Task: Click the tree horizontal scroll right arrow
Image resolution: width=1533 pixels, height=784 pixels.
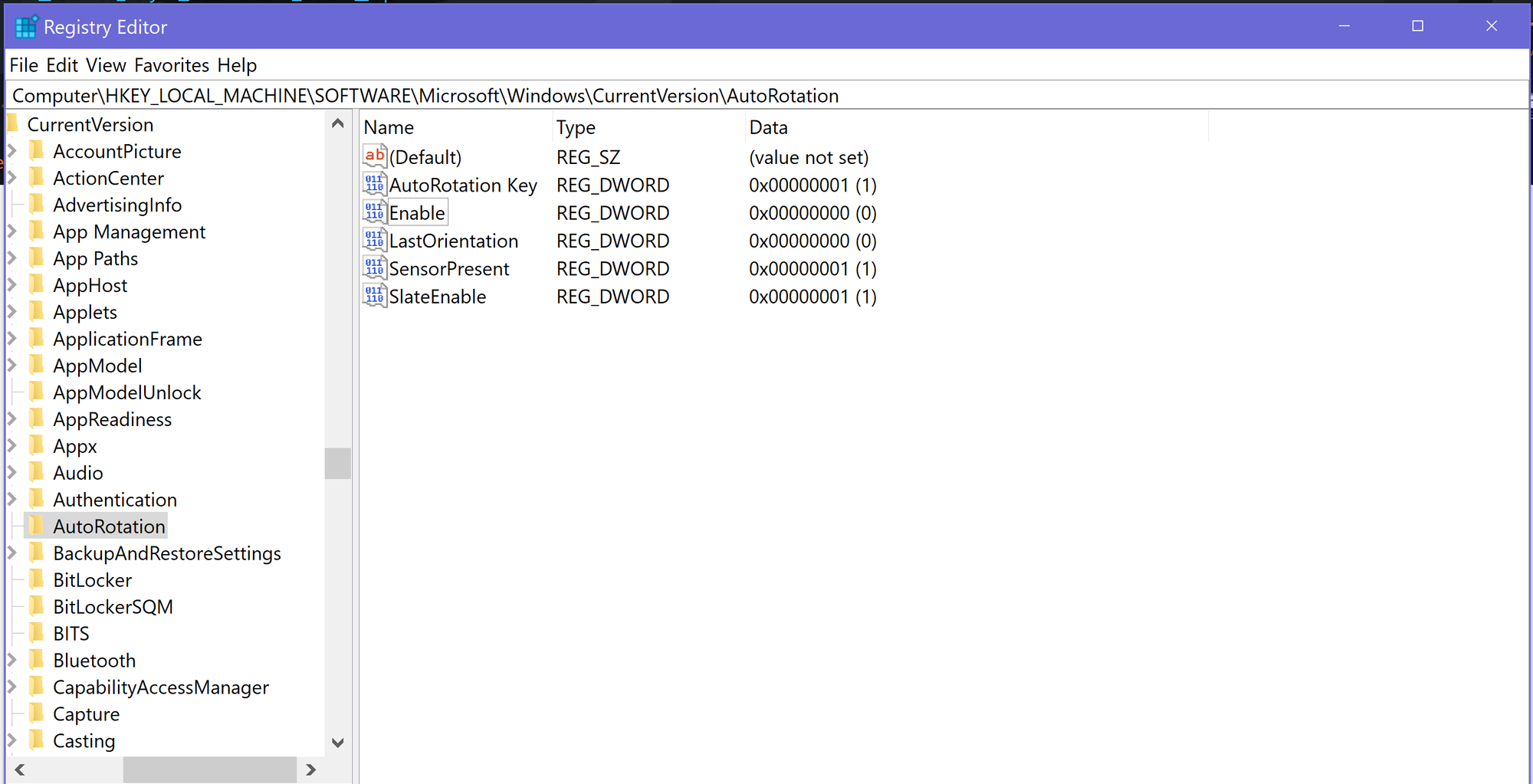Action: (310, 769)
